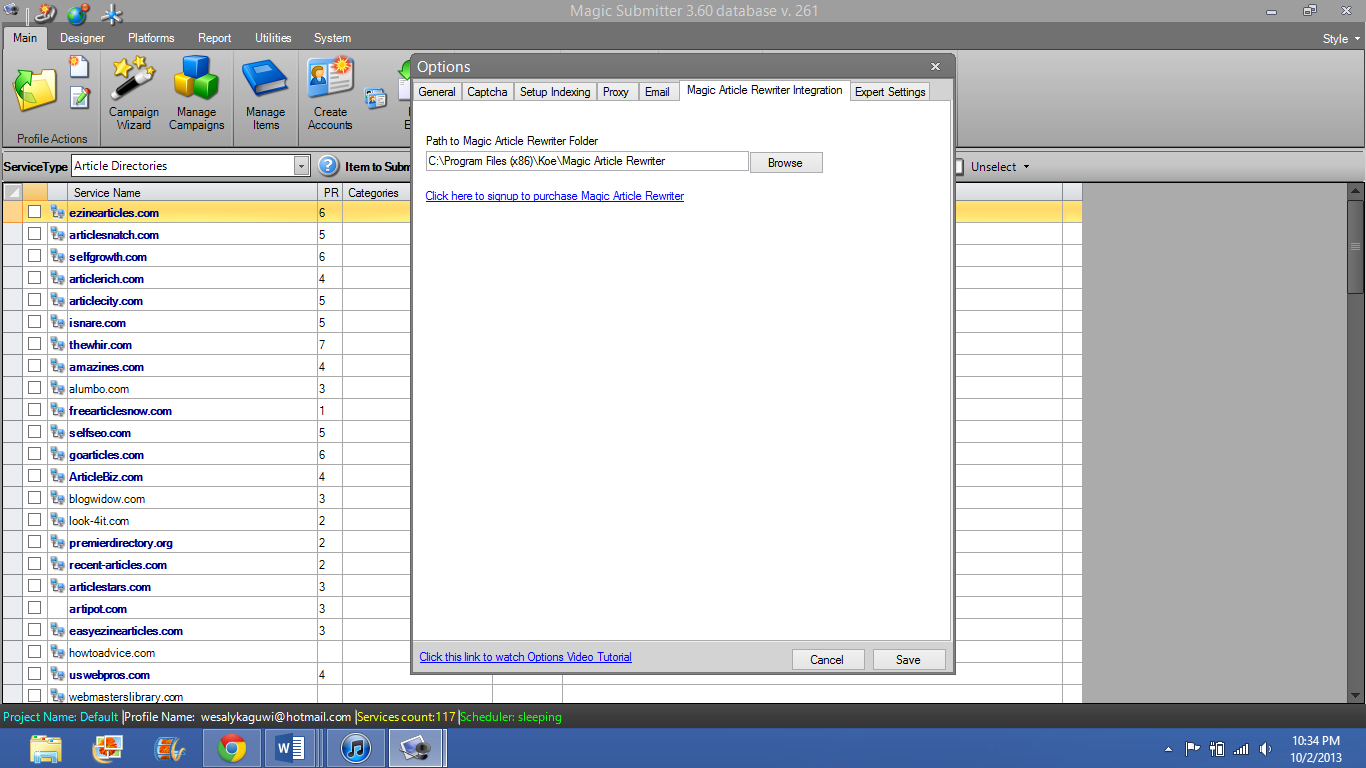Open Microsoft Word from the taskbar

(290, 748)
